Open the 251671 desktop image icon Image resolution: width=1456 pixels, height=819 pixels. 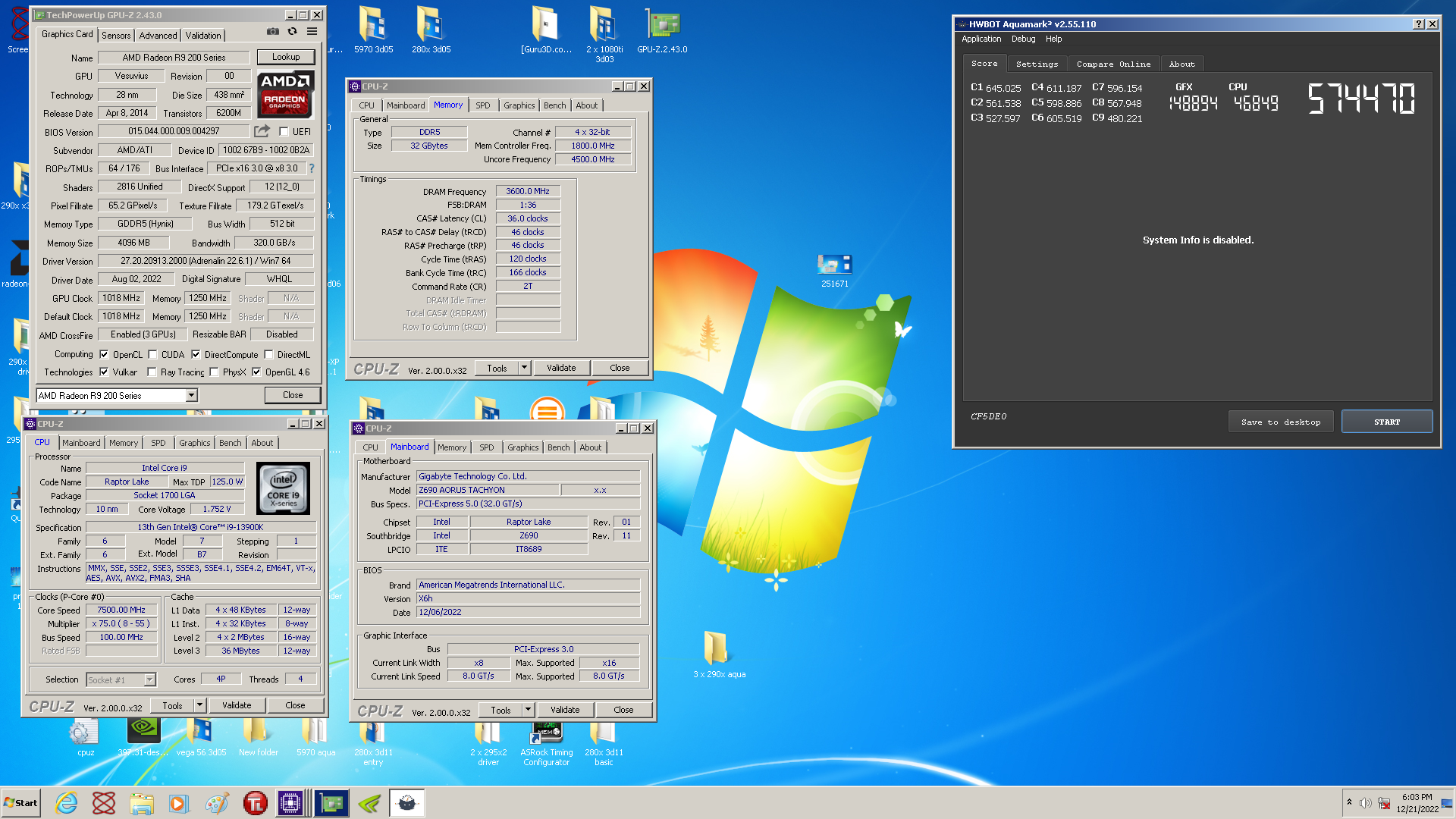click(834, 270)
